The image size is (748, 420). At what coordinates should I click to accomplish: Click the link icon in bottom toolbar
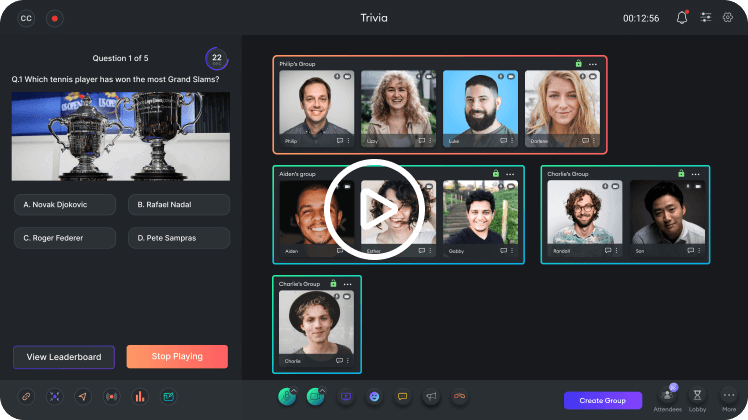tap(26, 397)
